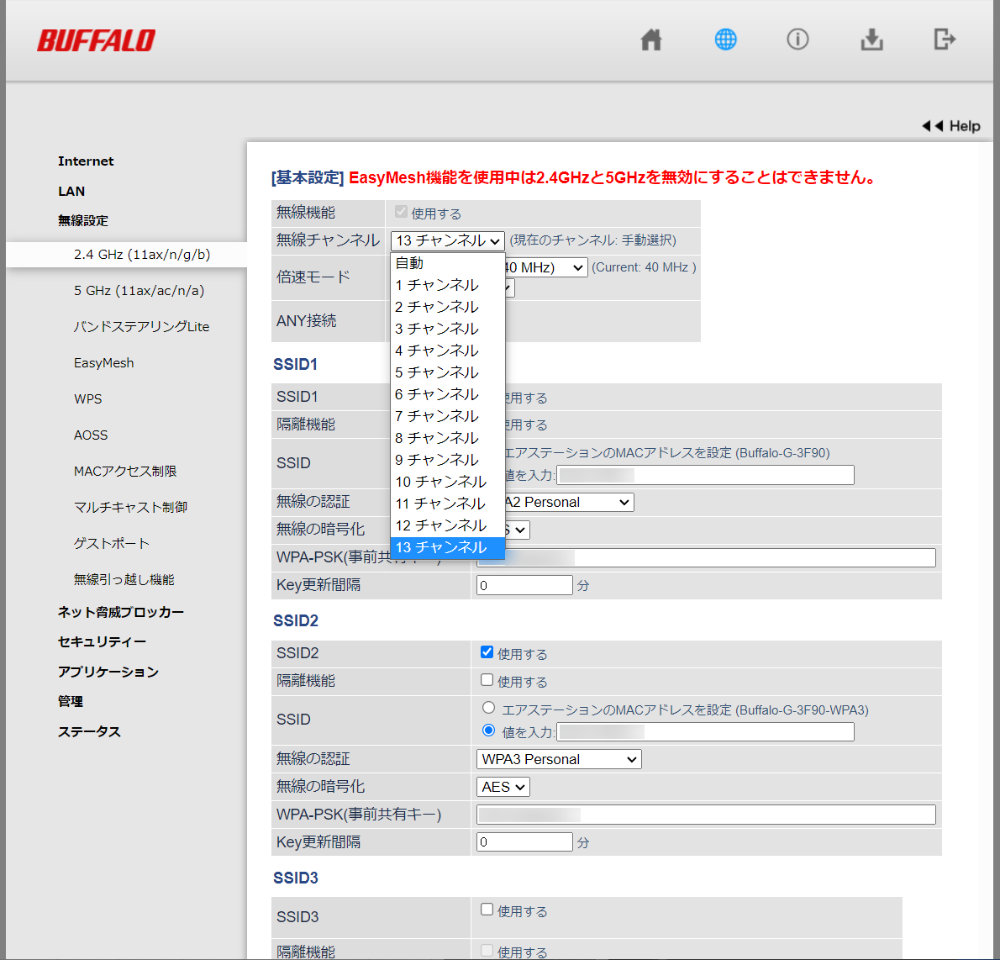1000x960 pixels.
Task: Open バンドステアリングLite page
Action: [141, 327]
